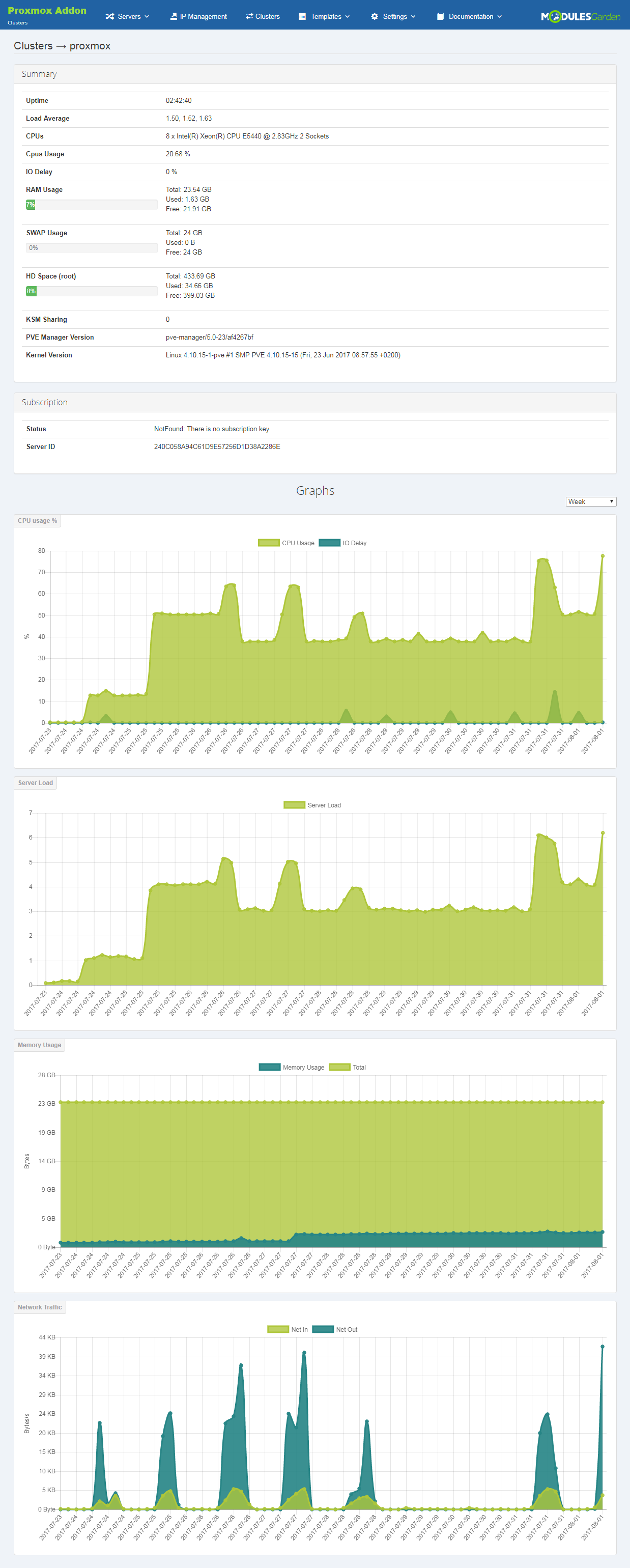630x1568 pixels.
Task: Open the Week period dropdown
Action: [x=591, y=501]
